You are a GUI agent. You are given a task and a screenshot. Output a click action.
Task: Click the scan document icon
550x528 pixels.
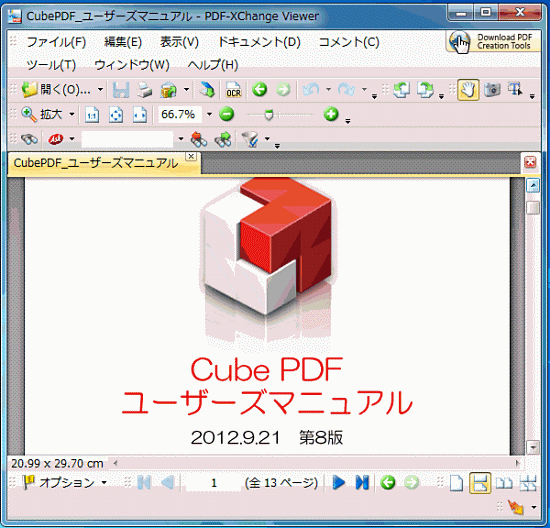207,90
